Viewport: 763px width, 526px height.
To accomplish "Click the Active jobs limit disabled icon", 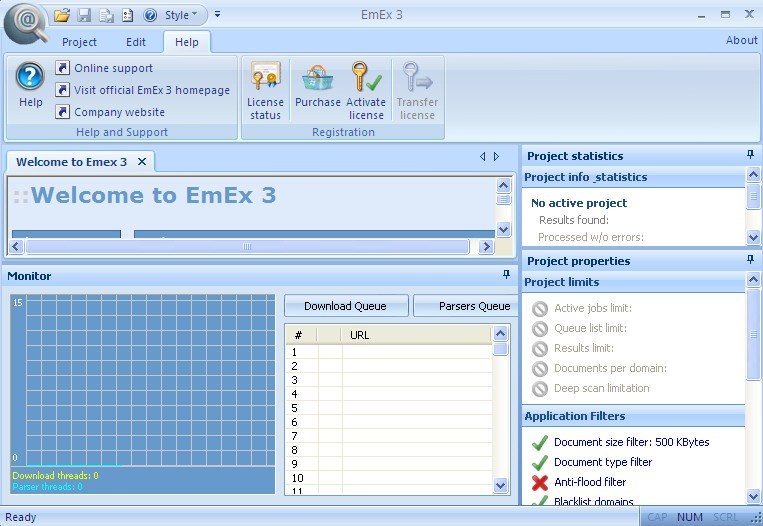I will pyautogui.click(x=540, y=308).
